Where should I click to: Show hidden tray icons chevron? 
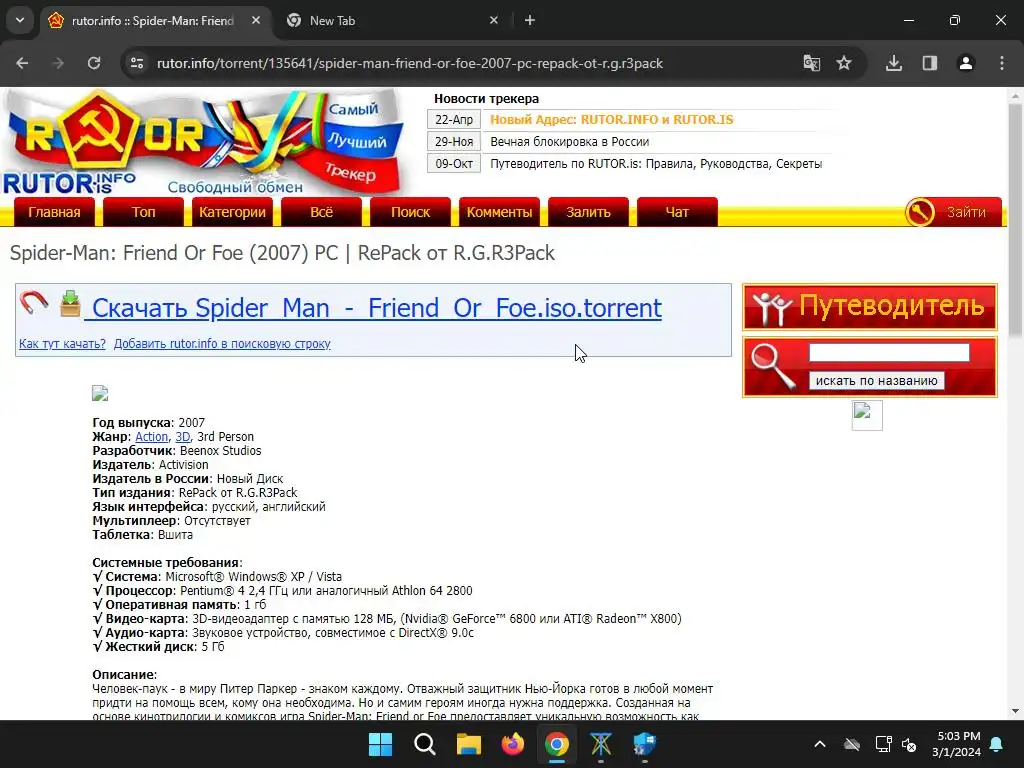[820, 744]
